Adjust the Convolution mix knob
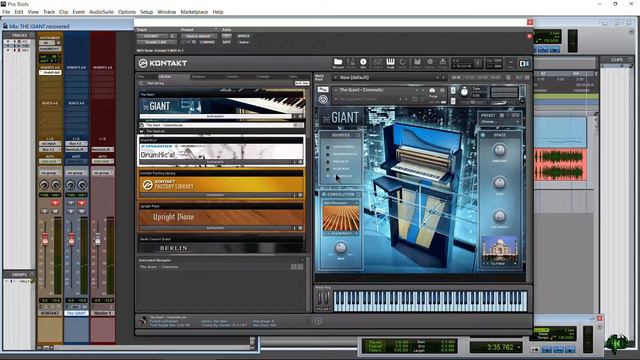Screen dimensions: 640x360 pos(340,247)
